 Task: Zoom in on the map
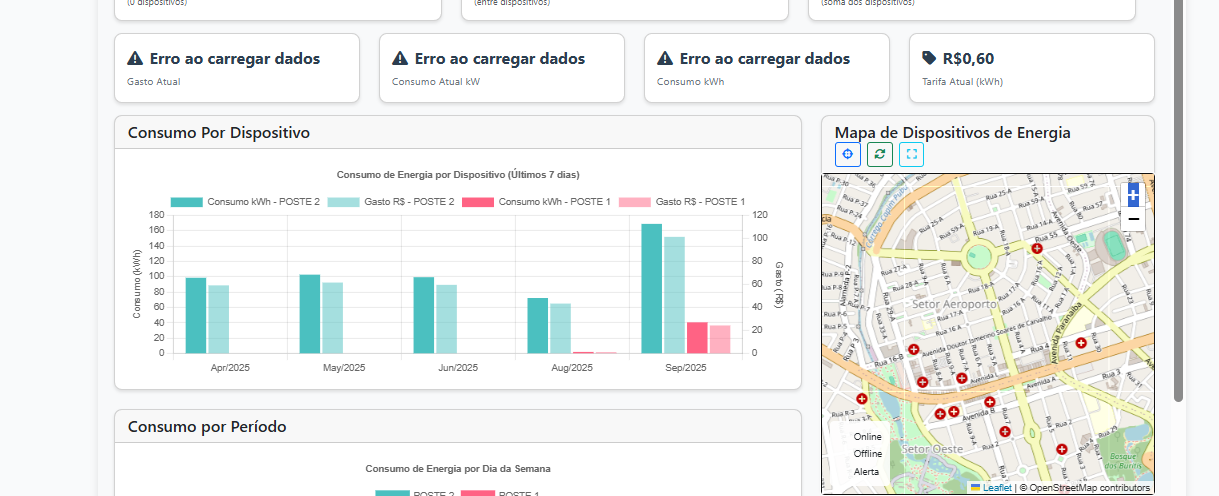click(x=1133, y=193)
